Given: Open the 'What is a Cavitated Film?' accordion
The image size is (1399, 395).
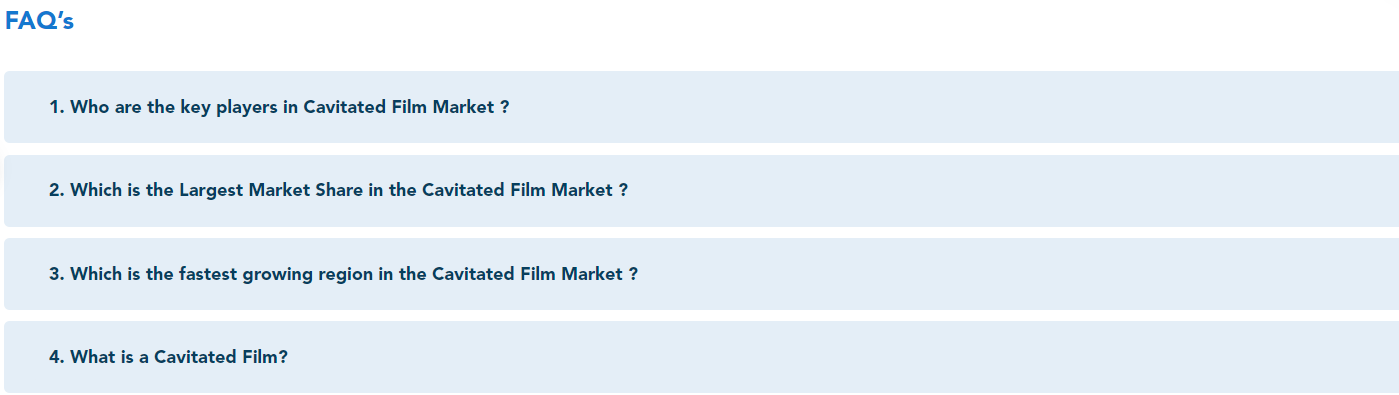Looking at the screenshot, I should [x=701, y=357].
